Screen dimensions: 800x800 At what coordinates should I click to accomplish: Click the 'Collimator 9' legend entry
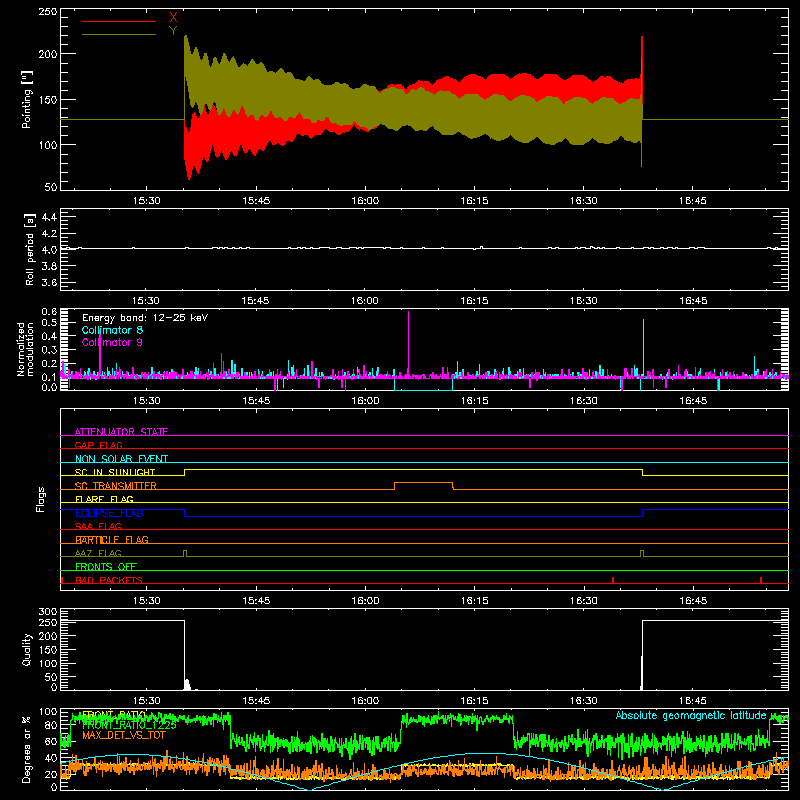tap(112, 342)
